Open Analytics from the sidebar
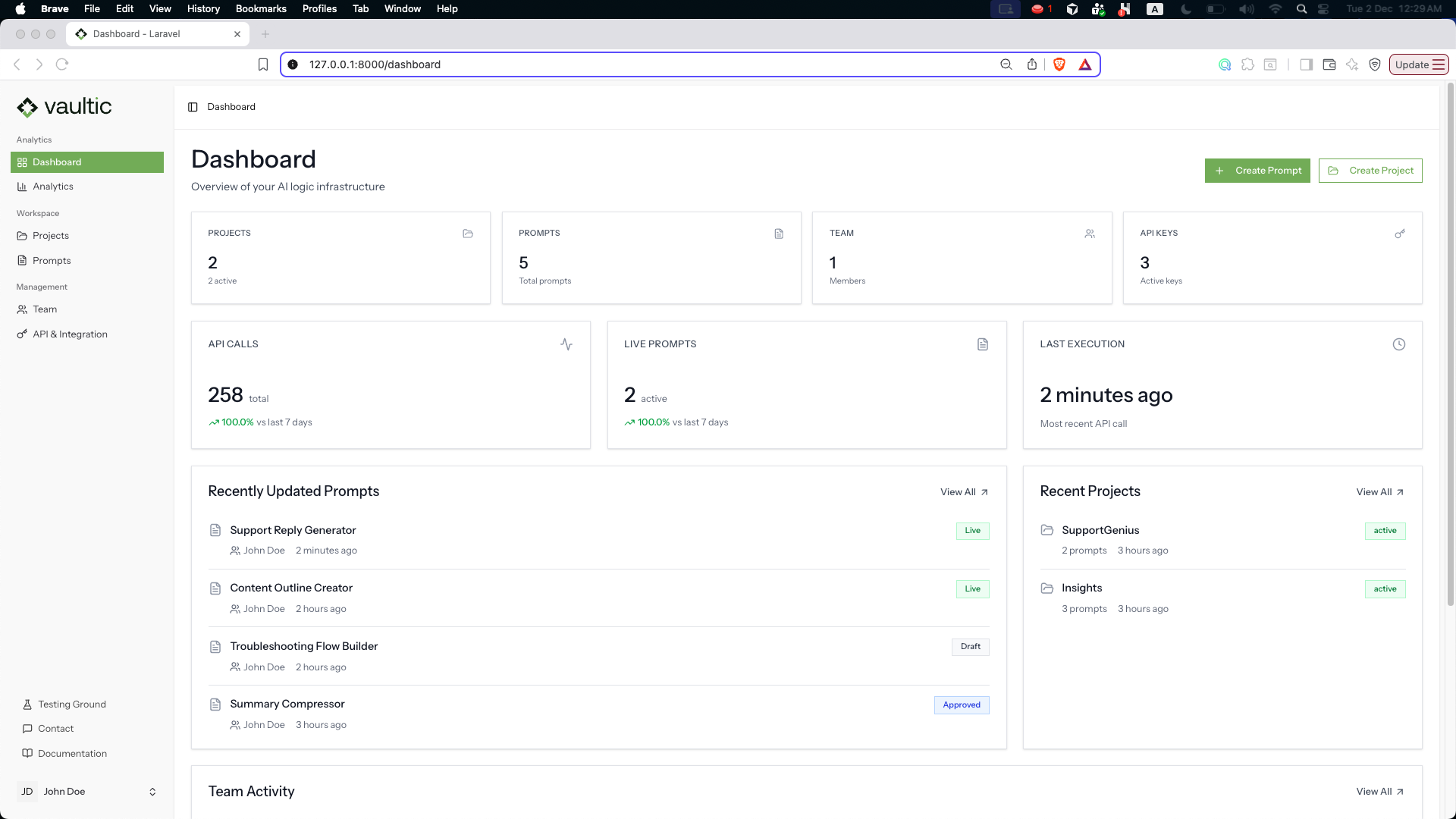 click(x=53, y=187)
